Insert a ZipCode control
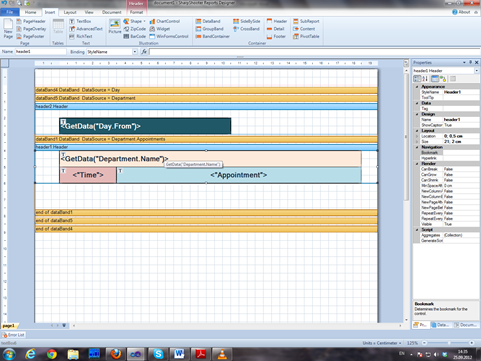The width and height of the screenshot is (481, 361). [x=135, y=29]
